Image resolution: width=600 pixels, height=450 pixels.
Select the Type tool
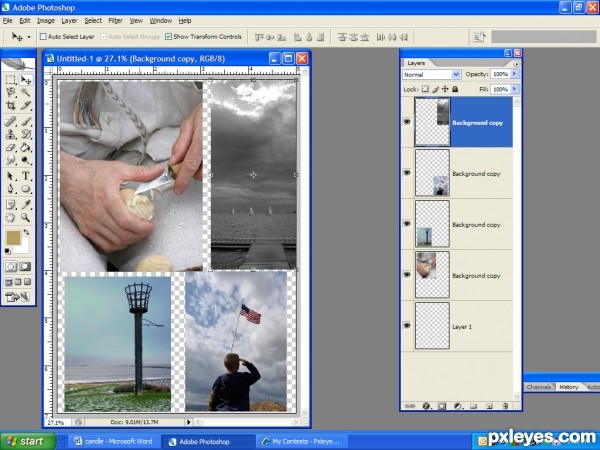(26, 176)
